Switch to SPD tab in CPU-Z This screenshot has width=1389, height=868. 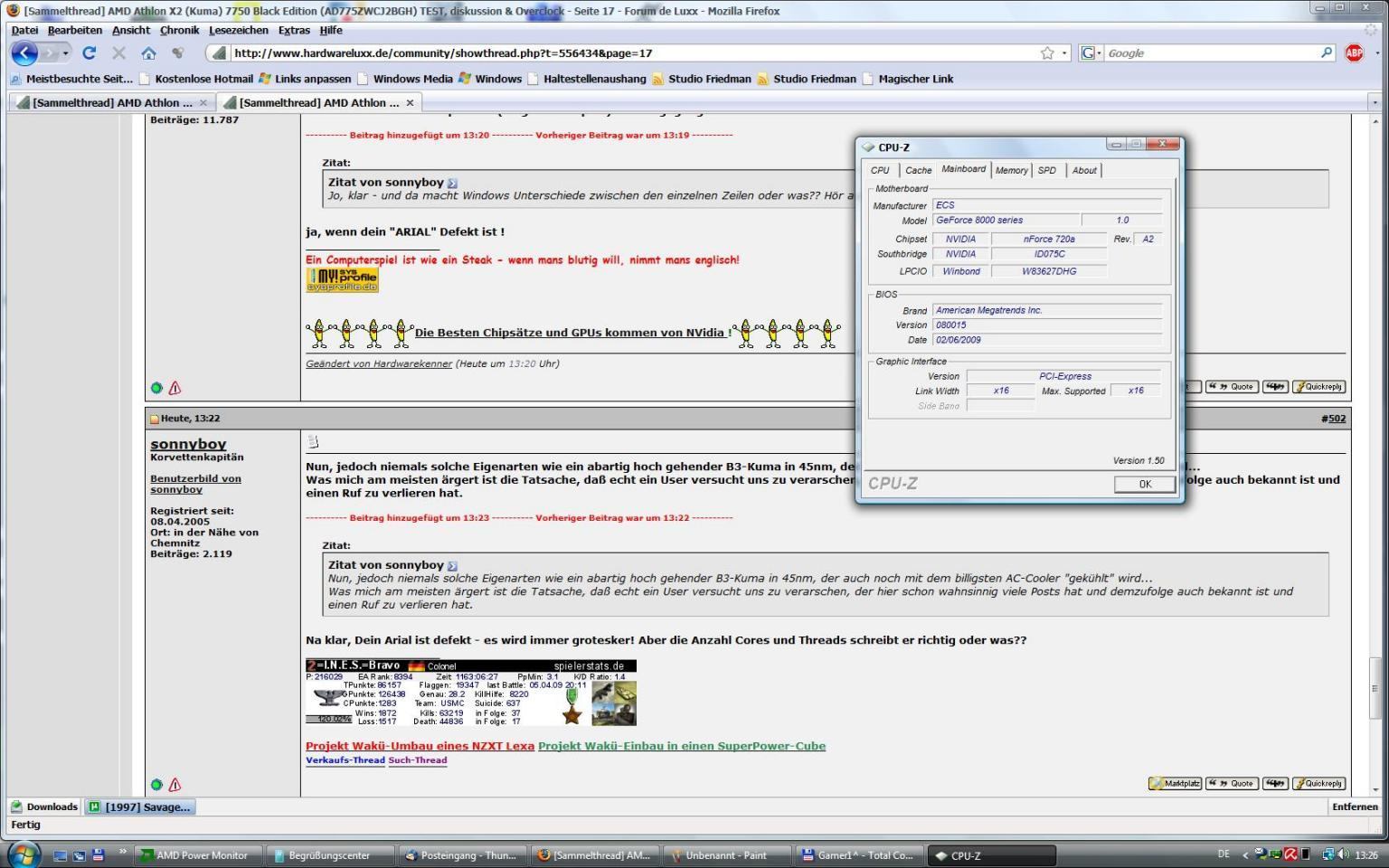(1046, 170)
